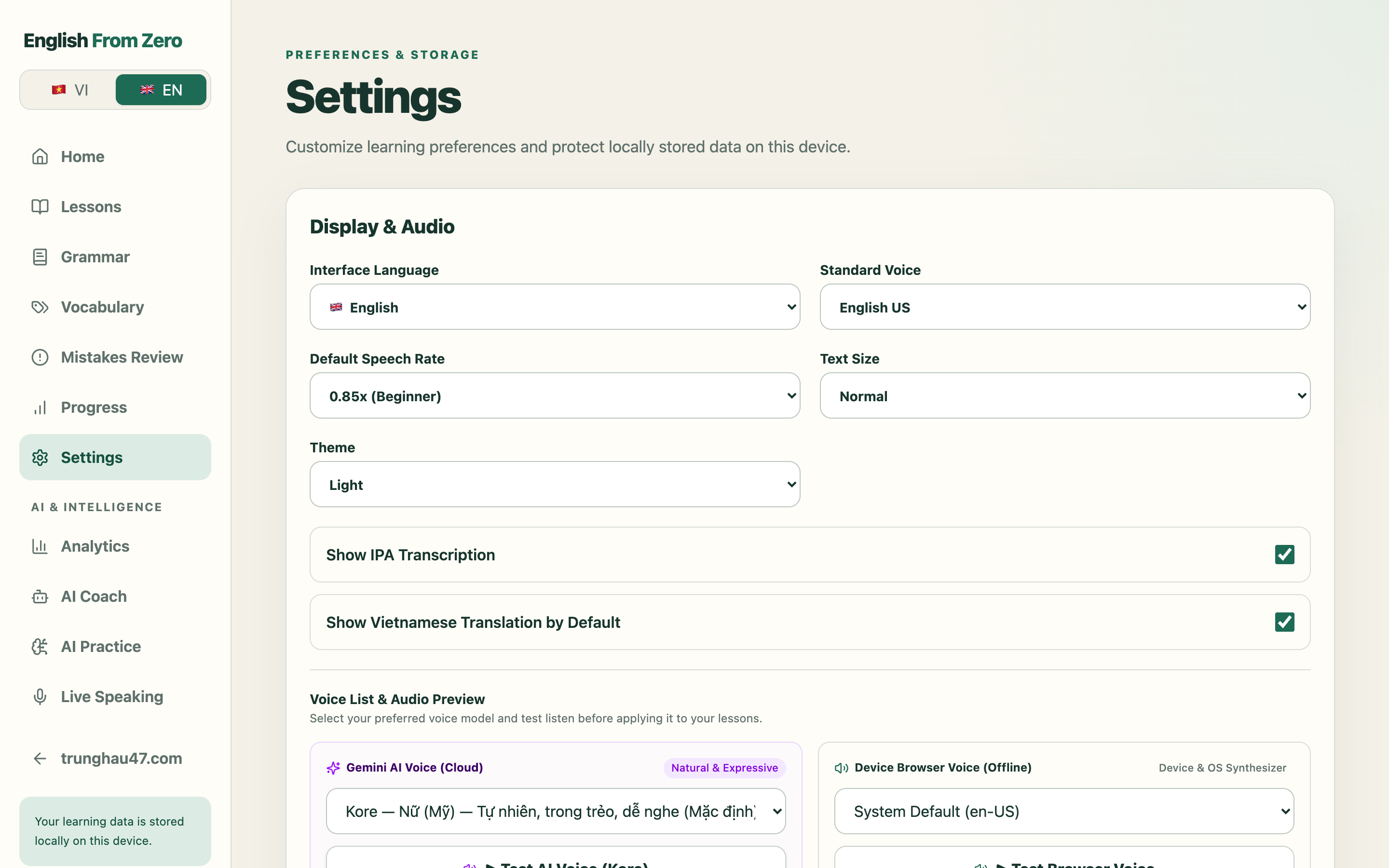View the Progress page

click(x=115, y=407)
